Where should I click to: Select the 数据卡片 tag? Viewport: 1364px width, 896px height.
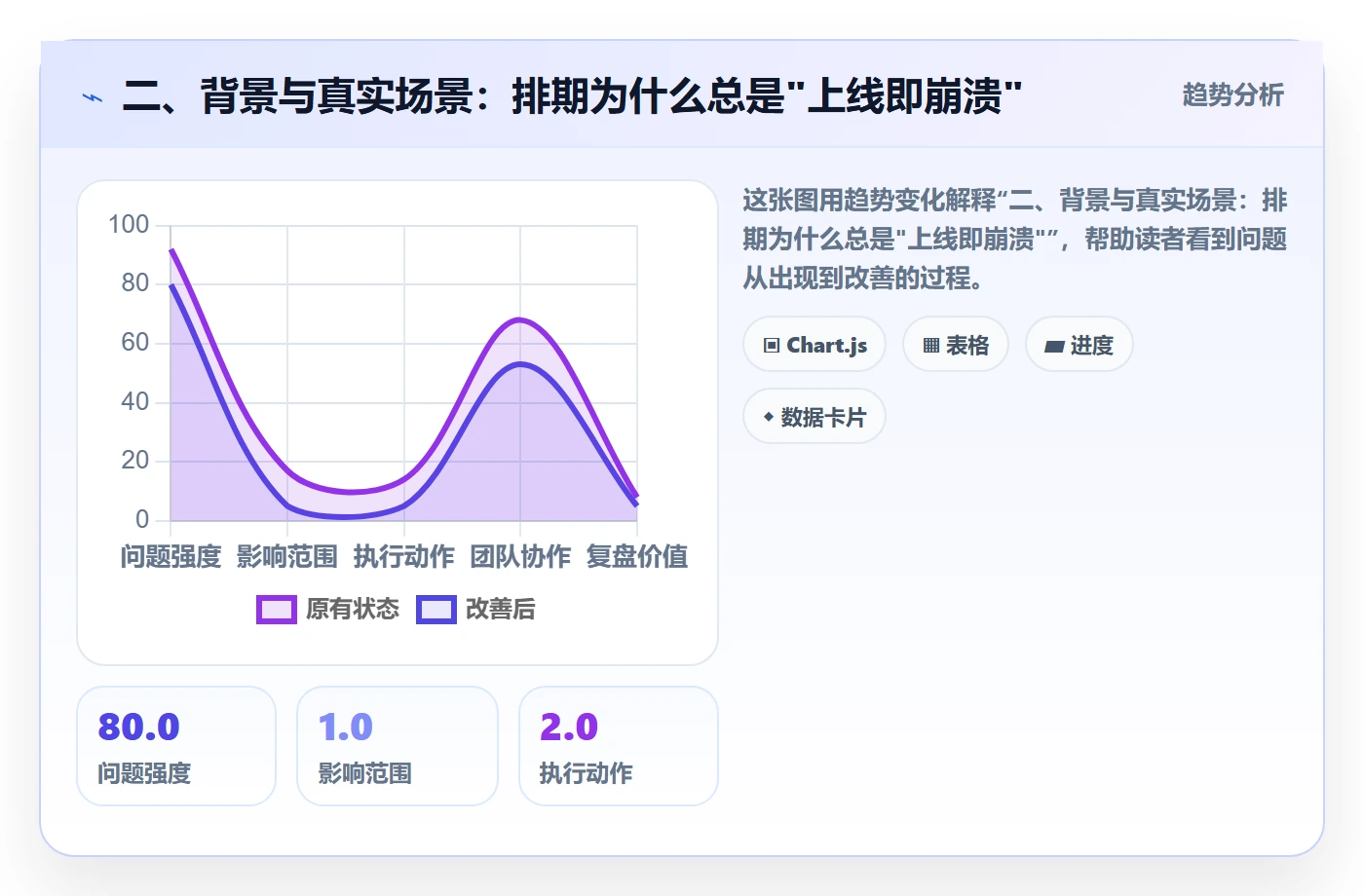[815, 417]
